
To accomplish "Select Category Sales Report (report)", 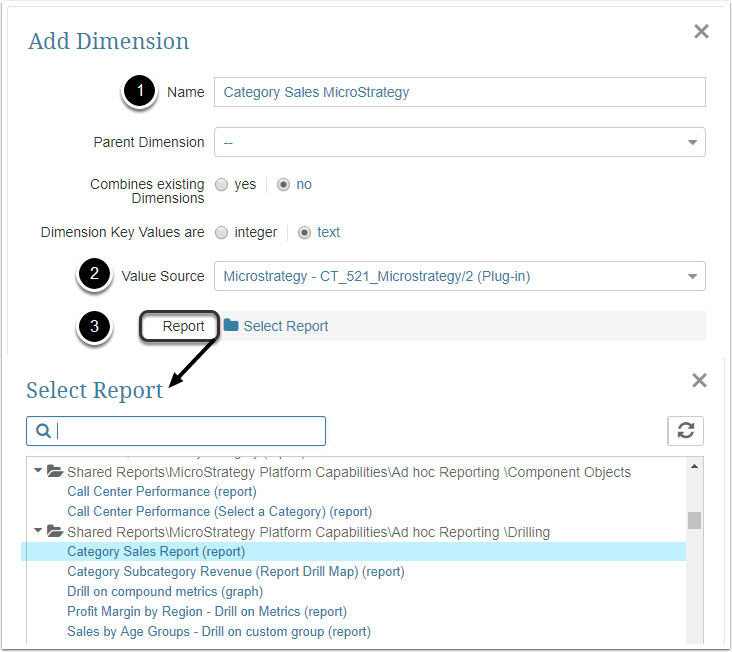I will (x=156, y=552).
